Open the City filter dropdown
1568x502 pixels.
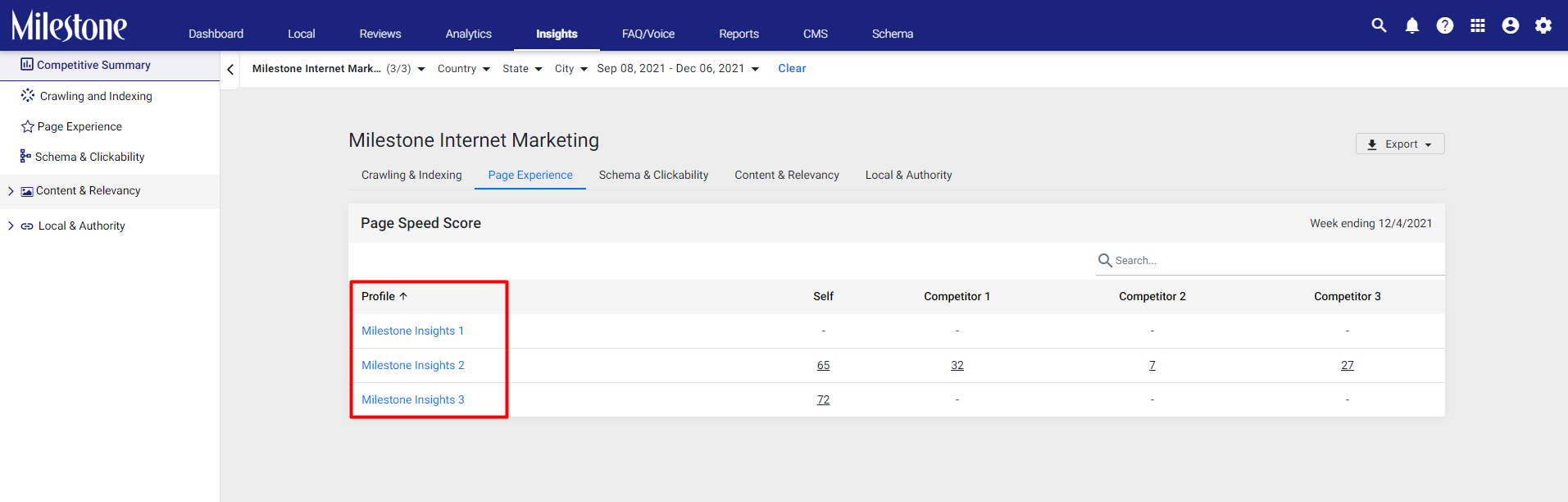[x=571, y=69]
